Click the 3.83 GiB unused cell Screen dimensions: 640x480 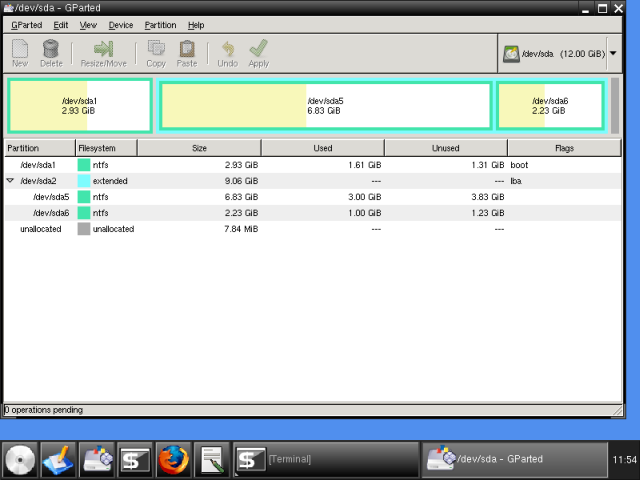pyautogui.click(x=488, y=197)
